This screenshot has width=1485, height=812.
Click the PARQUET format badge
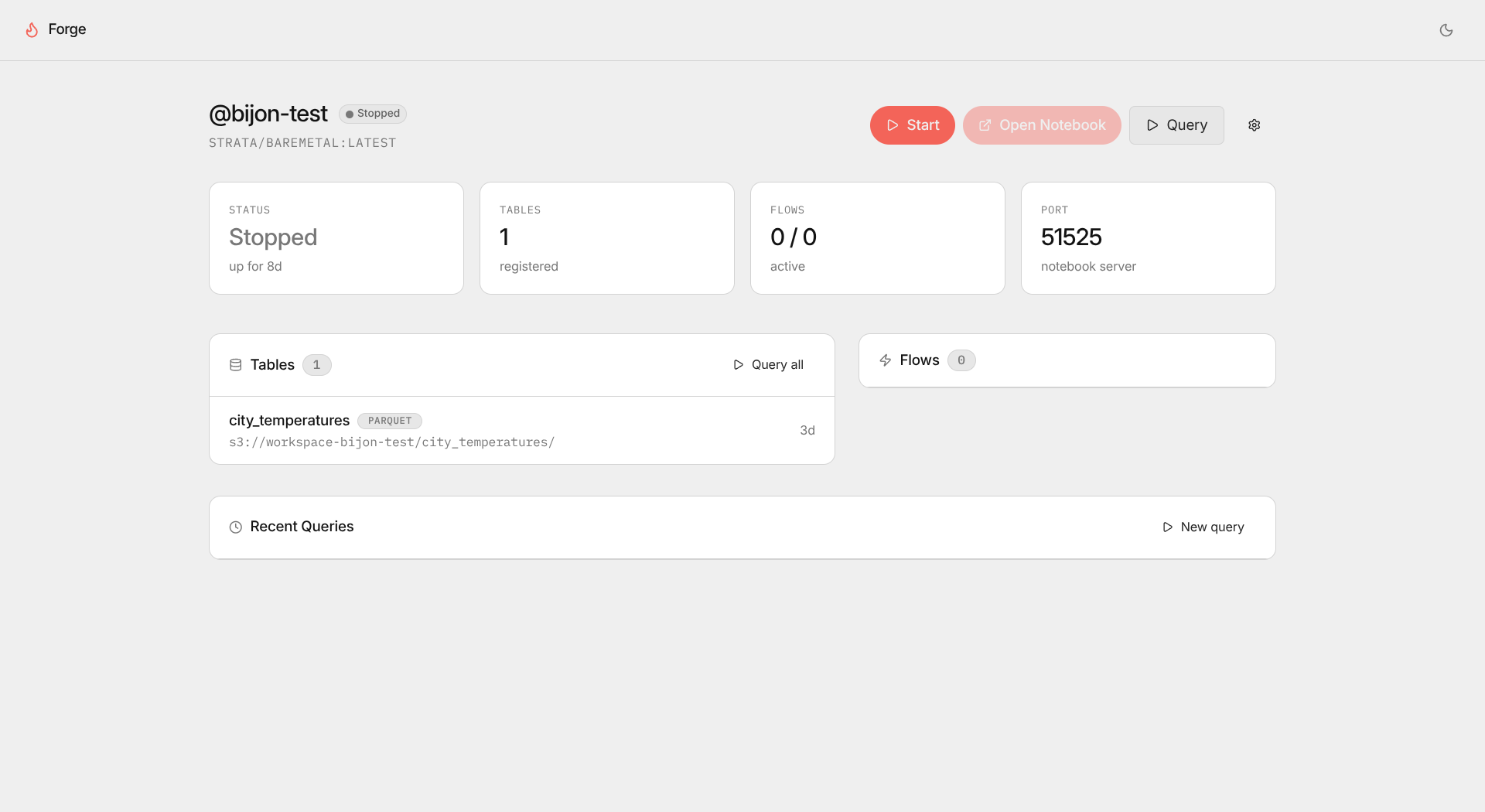coord(390,421)
